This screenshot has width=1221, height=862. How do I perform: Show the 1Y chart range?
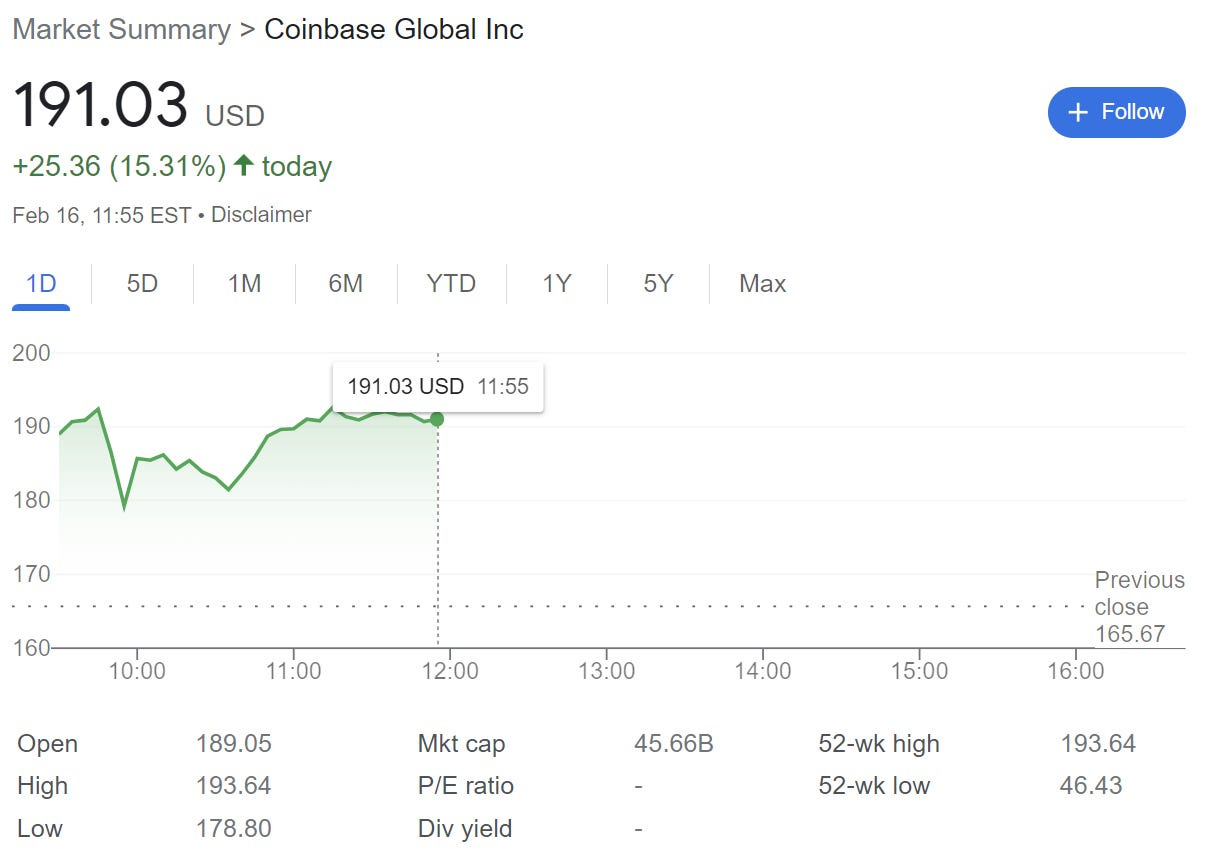pos(556,284)
